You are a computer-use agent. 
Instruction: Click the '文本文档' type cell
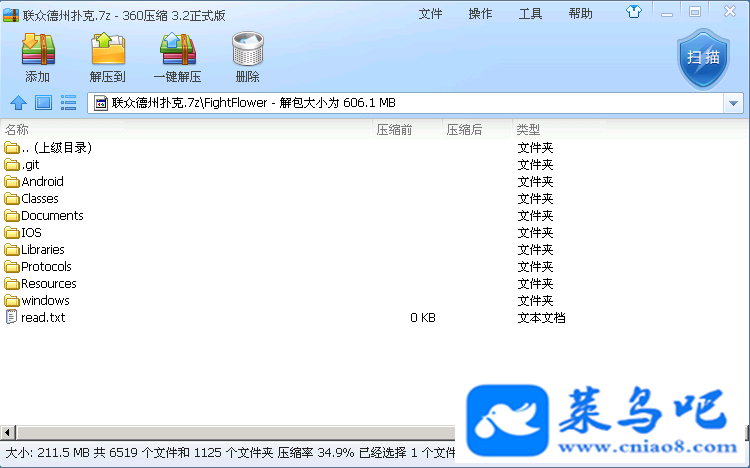pyautogui.click(x=541, y=318)
